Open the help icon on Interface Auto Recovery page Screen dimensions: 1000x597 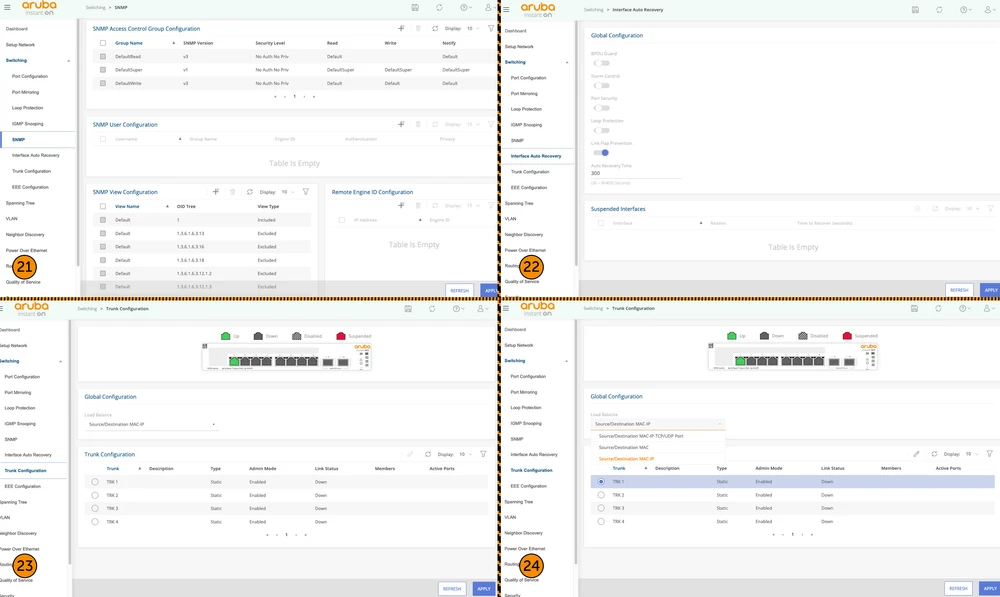click(x=964, y=9)
